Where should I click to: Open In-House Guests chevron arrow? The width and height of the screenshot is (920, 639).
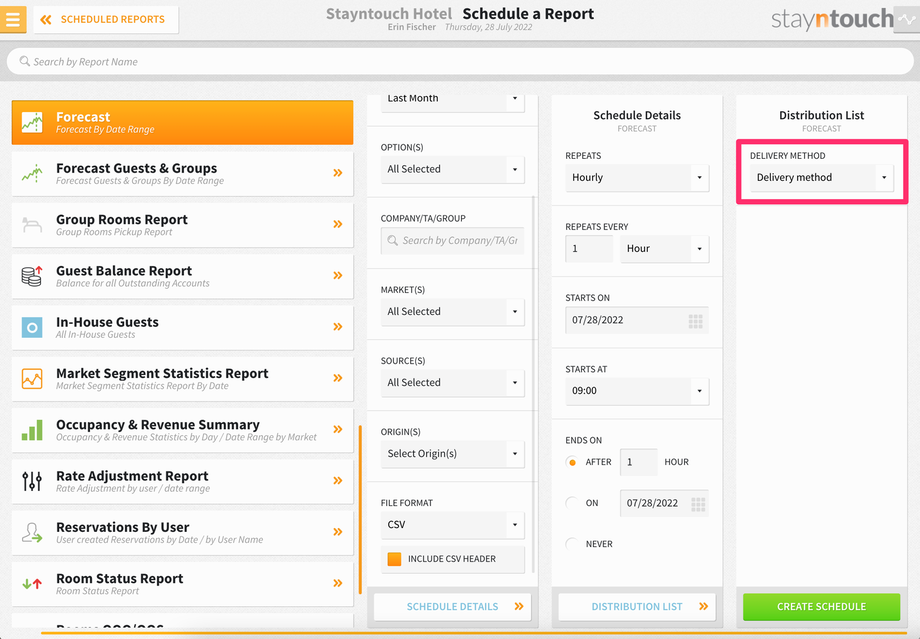[x=338, y=326]
